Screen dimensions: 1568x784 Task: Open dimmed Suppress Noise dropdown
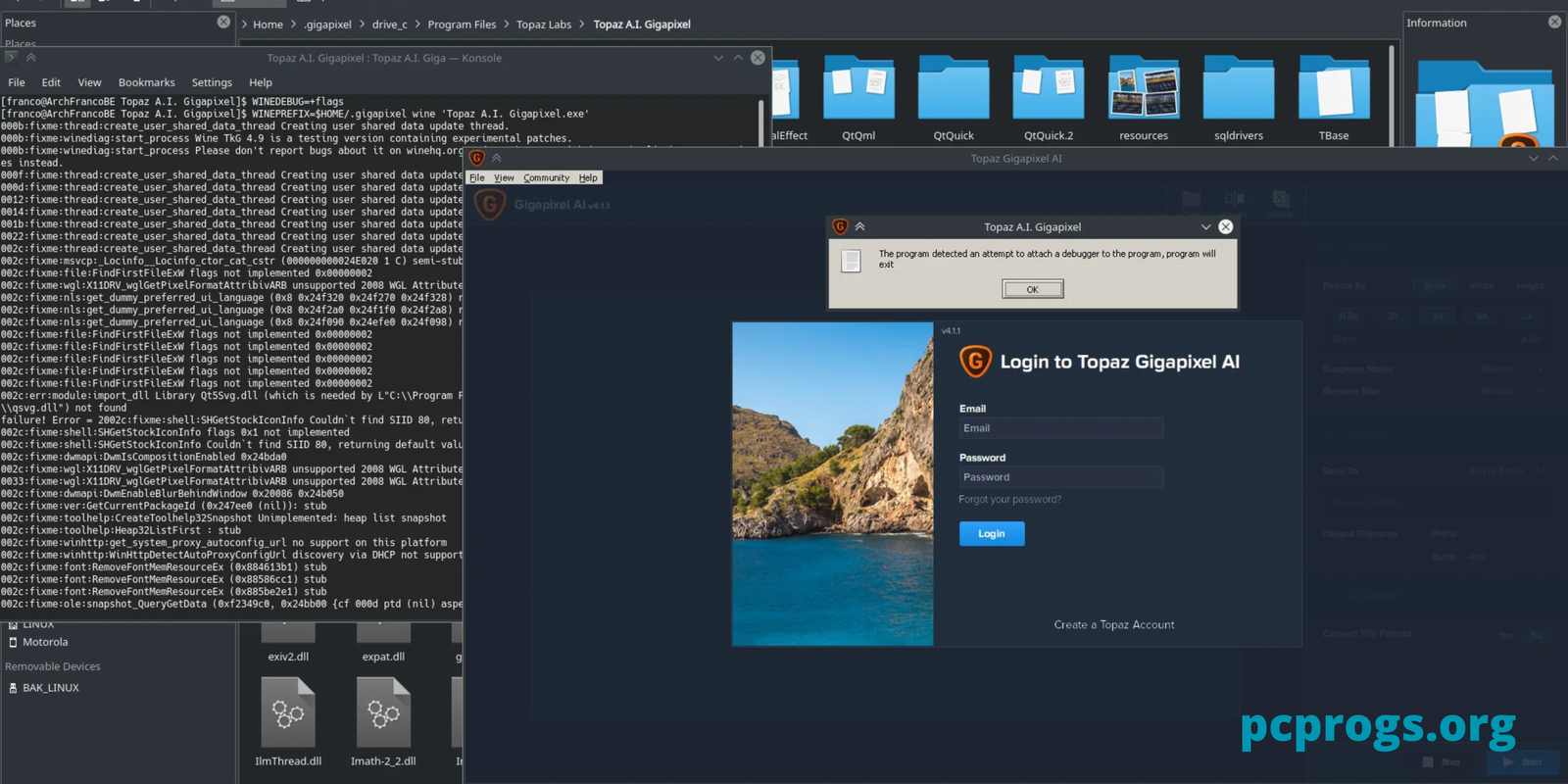[x=1512, y=369]
